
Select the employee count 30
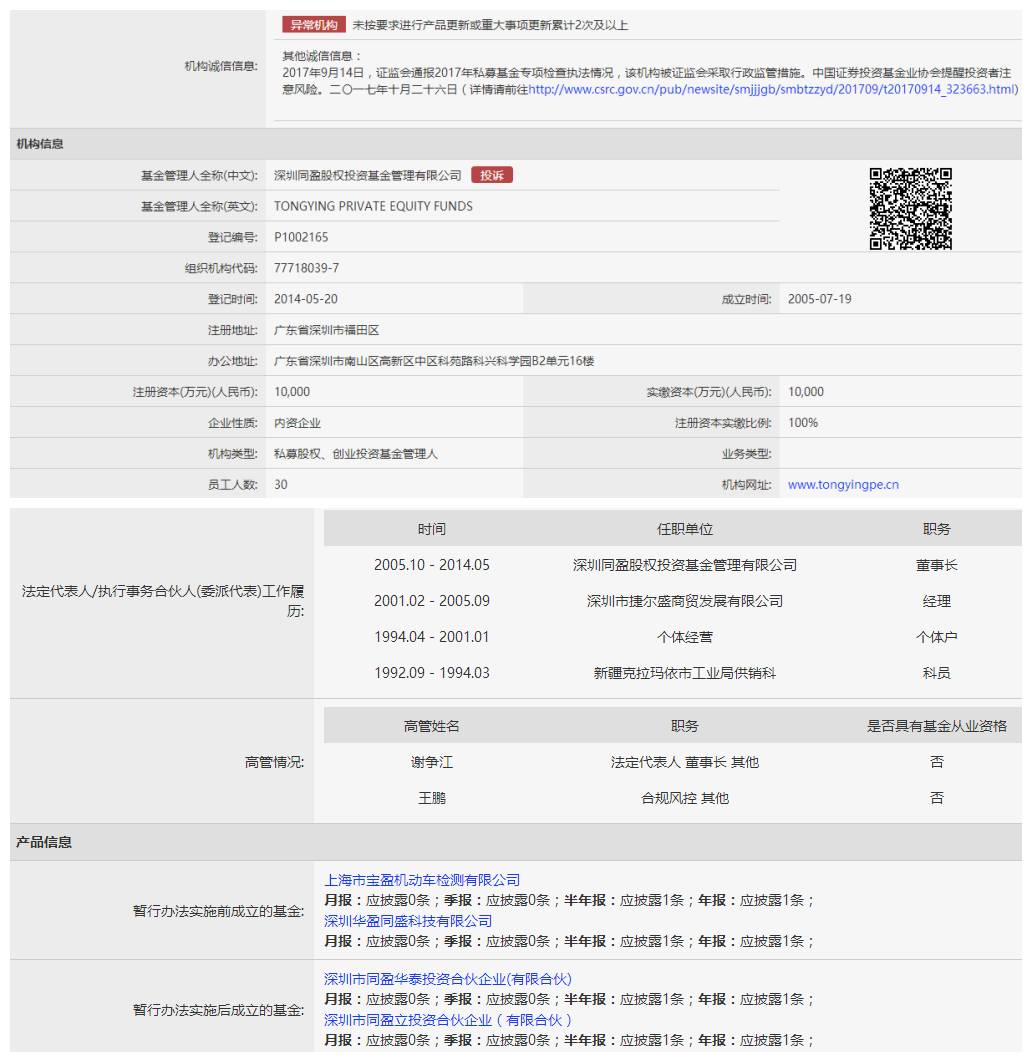click(x=280, y=484)
